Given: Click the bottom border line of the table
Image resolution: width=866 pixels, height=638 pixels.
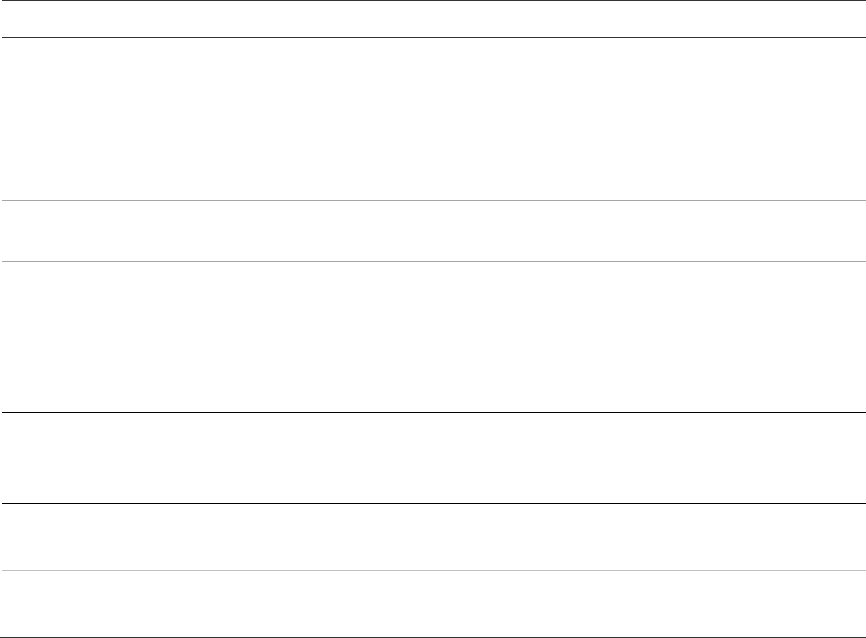Looking at the screenshot, I should [433, 637].
